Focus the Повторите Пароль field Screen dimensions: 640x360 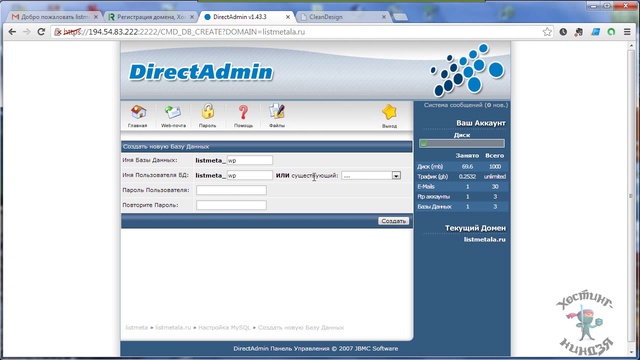point(231,205)
